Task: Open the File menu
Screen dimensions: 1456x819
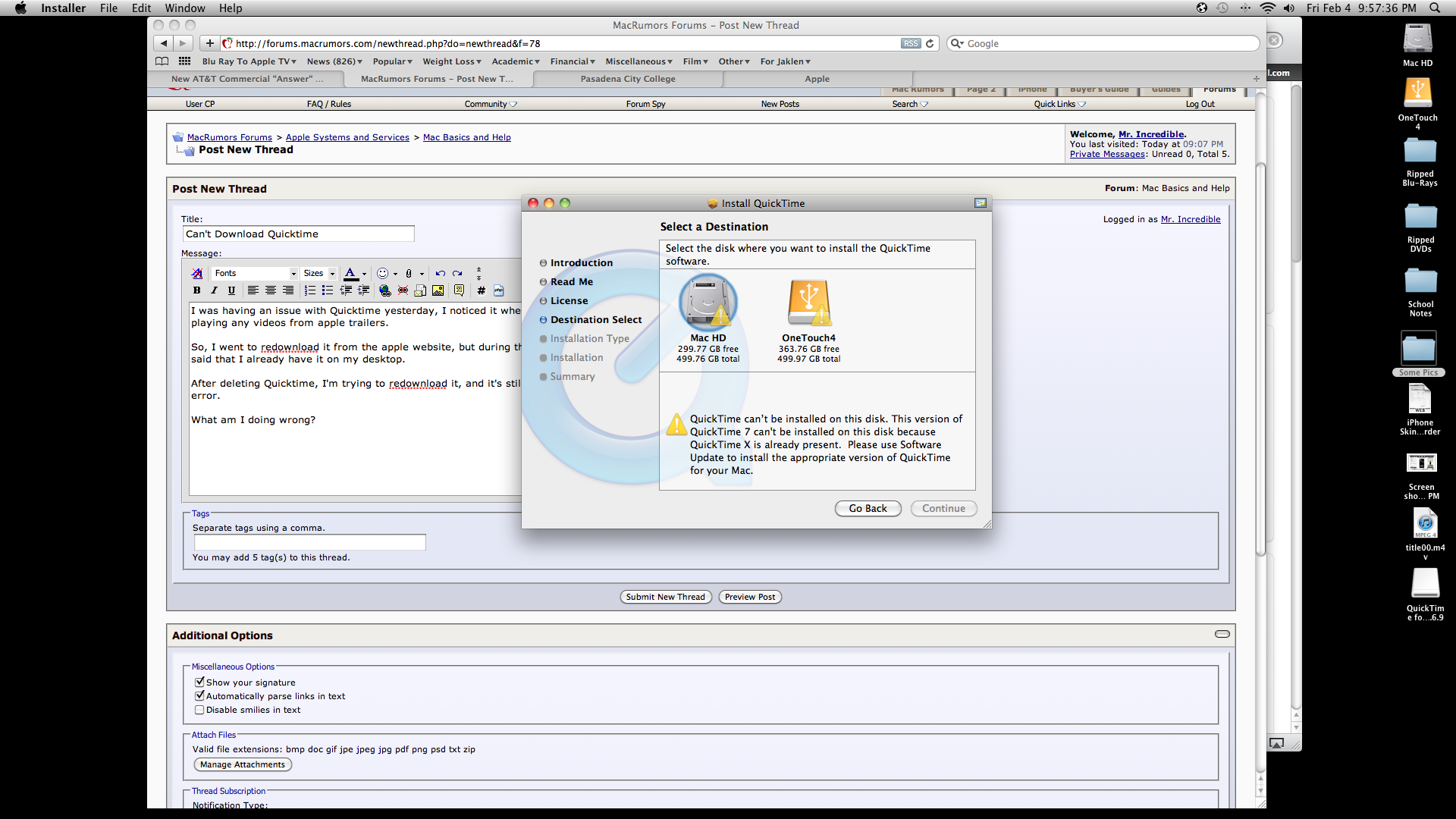Action: point(108,8)
